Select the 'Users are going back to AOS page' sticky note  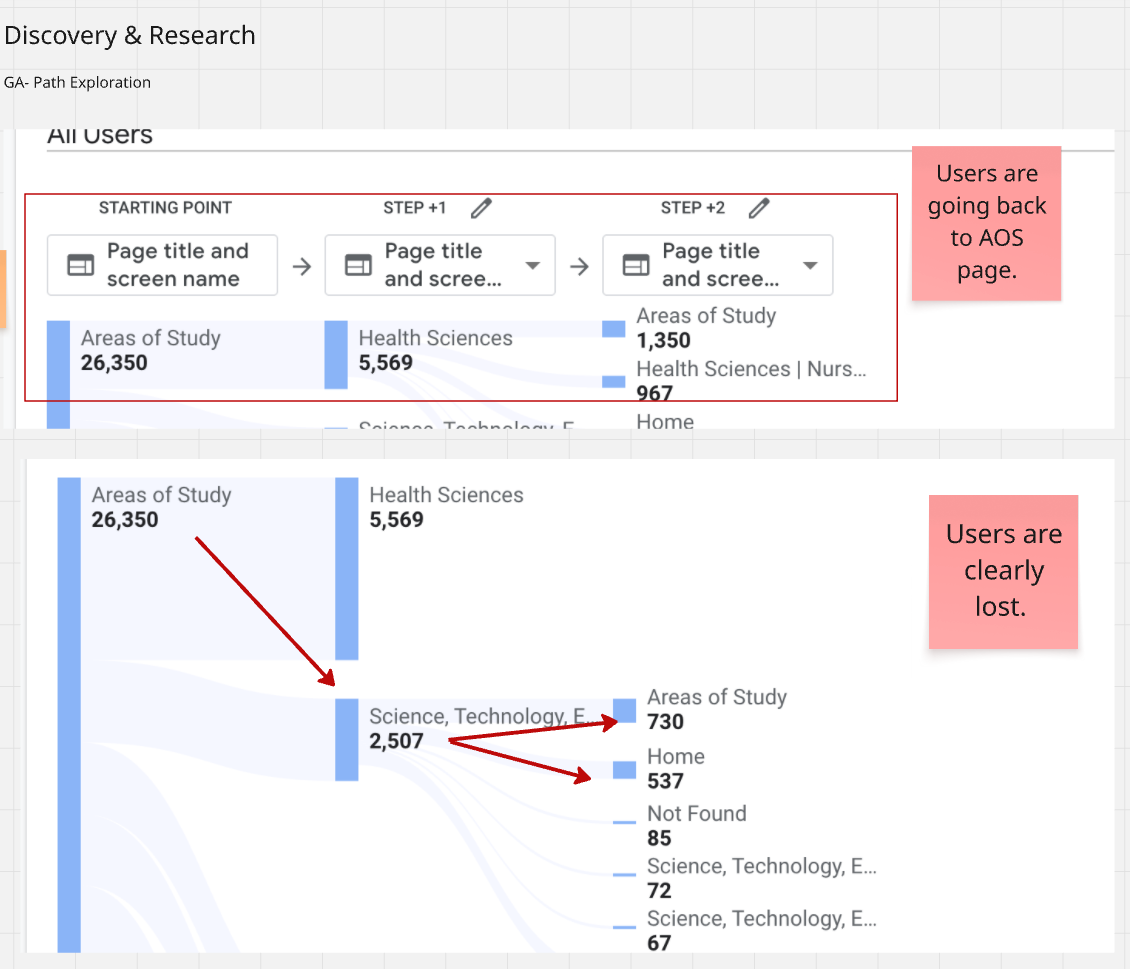pos(986,222)
